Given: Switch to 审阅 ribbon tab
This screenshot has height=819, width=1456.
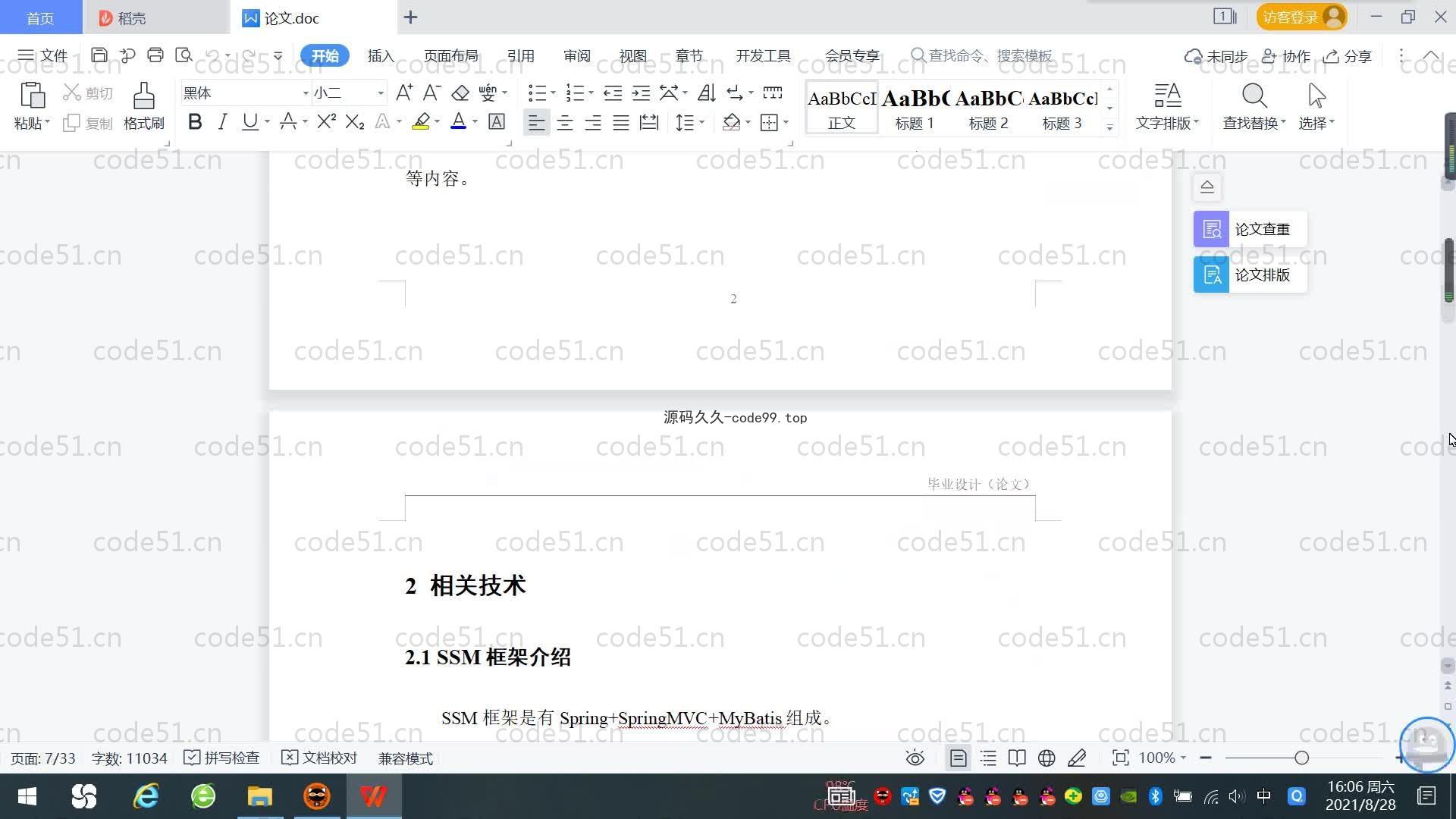Looking at the screenshot, I should point(576,55).
